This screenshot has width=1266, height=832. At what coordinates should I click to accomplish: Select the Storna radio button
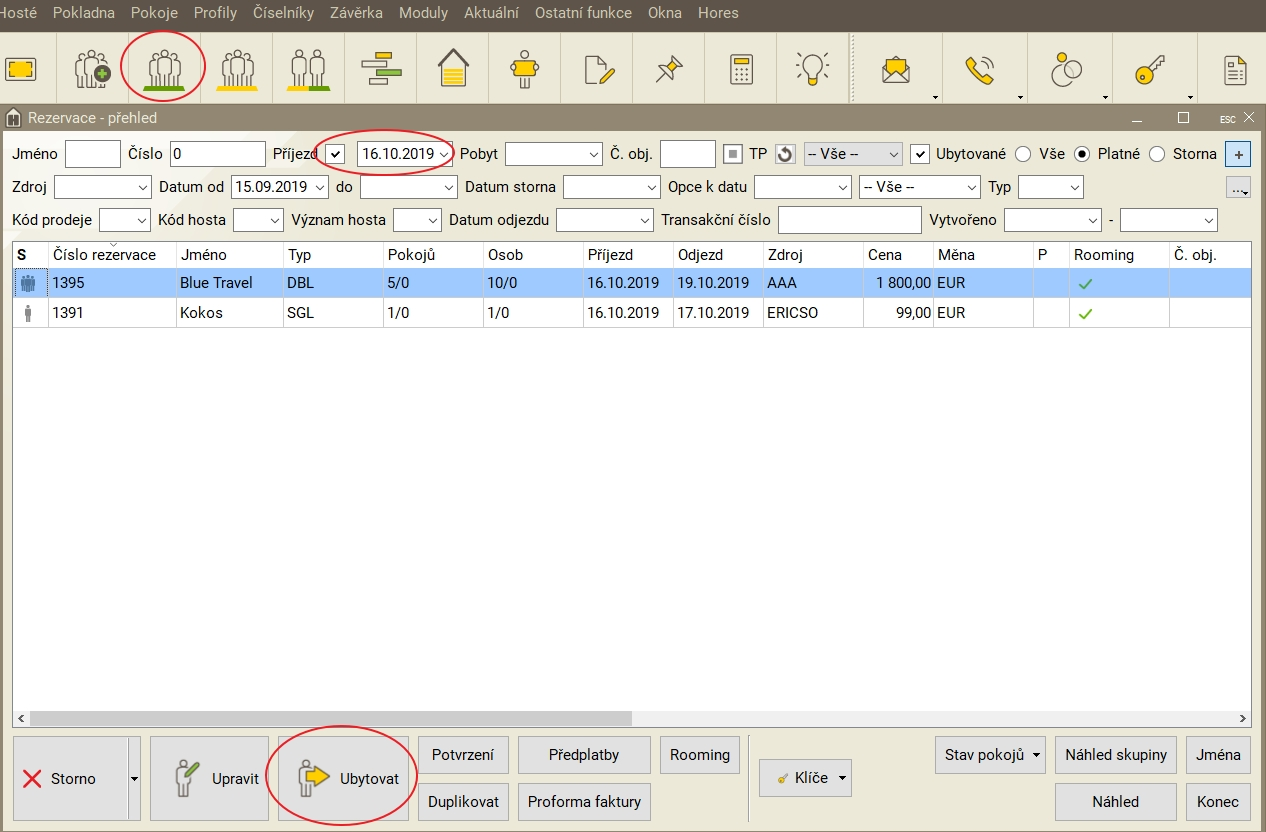1157,154
